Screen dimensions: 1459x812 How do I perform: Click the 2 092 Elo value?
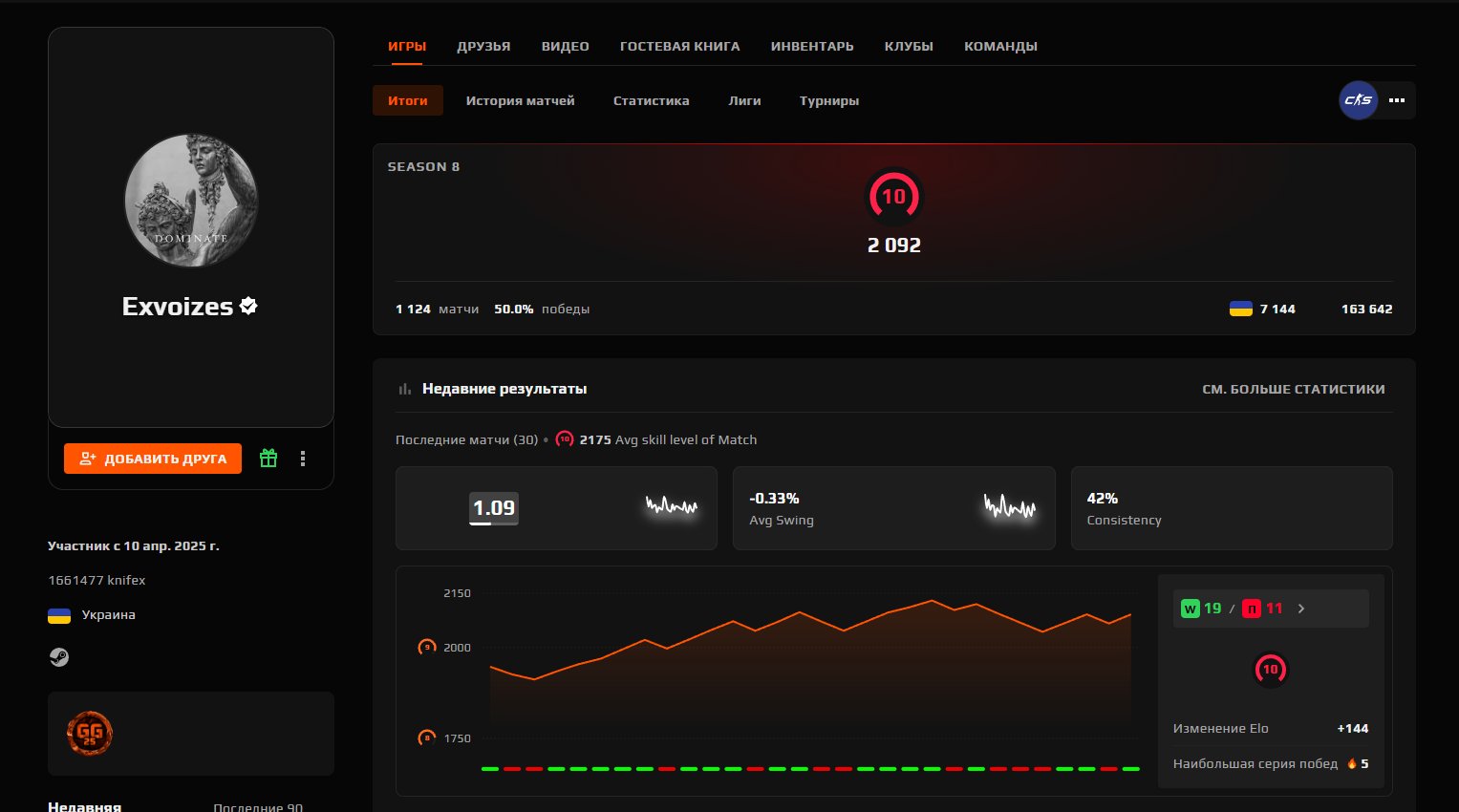coord(894,246)
